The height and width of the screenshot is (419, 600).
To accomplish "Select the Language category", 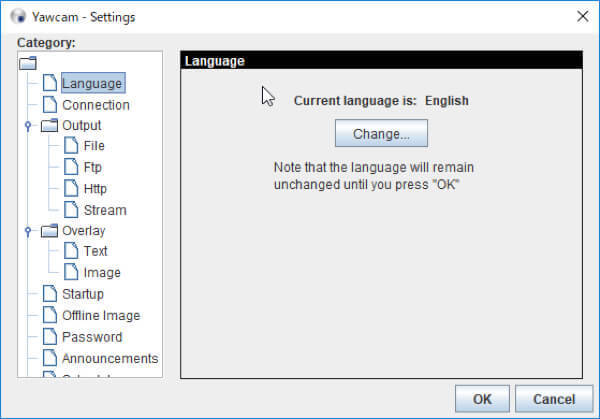I will pos(93,83).
